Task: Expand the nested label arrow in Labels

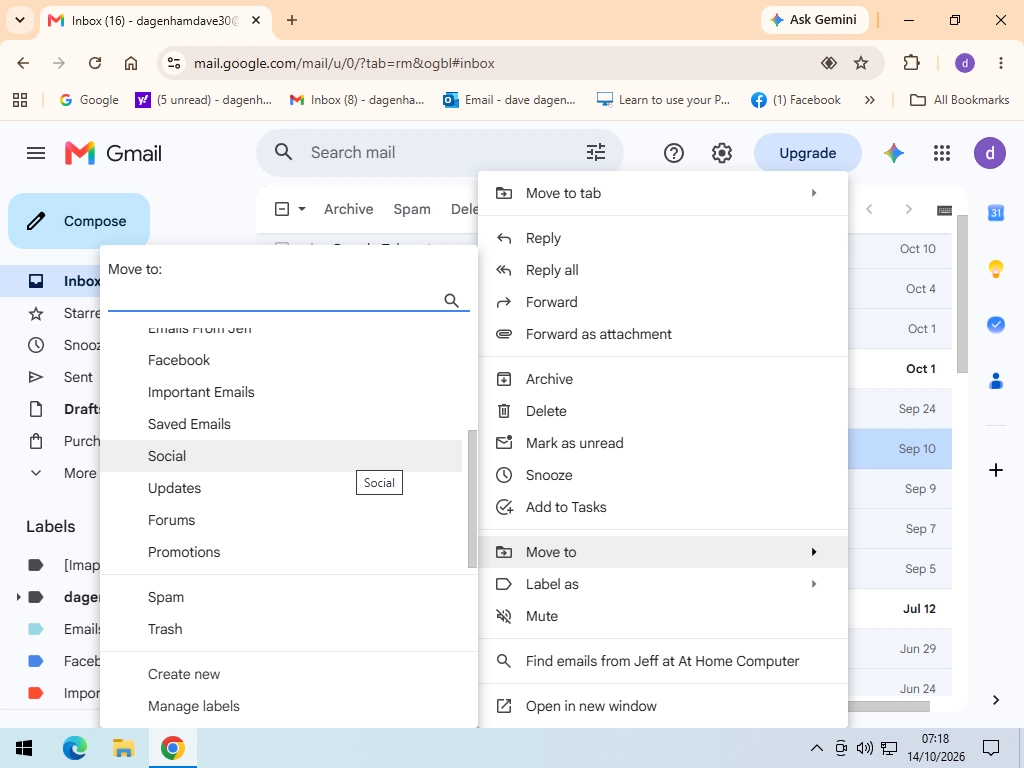Action: pos(18,597)
